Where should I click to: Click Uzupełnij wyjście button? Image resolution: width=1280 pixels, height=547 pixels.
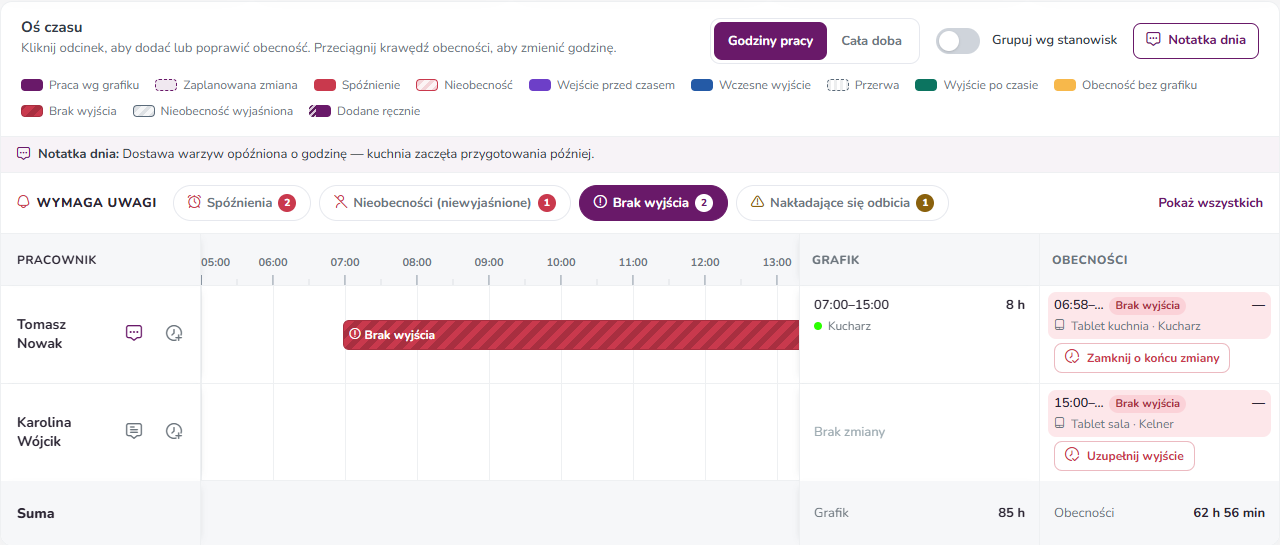[x=1124, y=456]
